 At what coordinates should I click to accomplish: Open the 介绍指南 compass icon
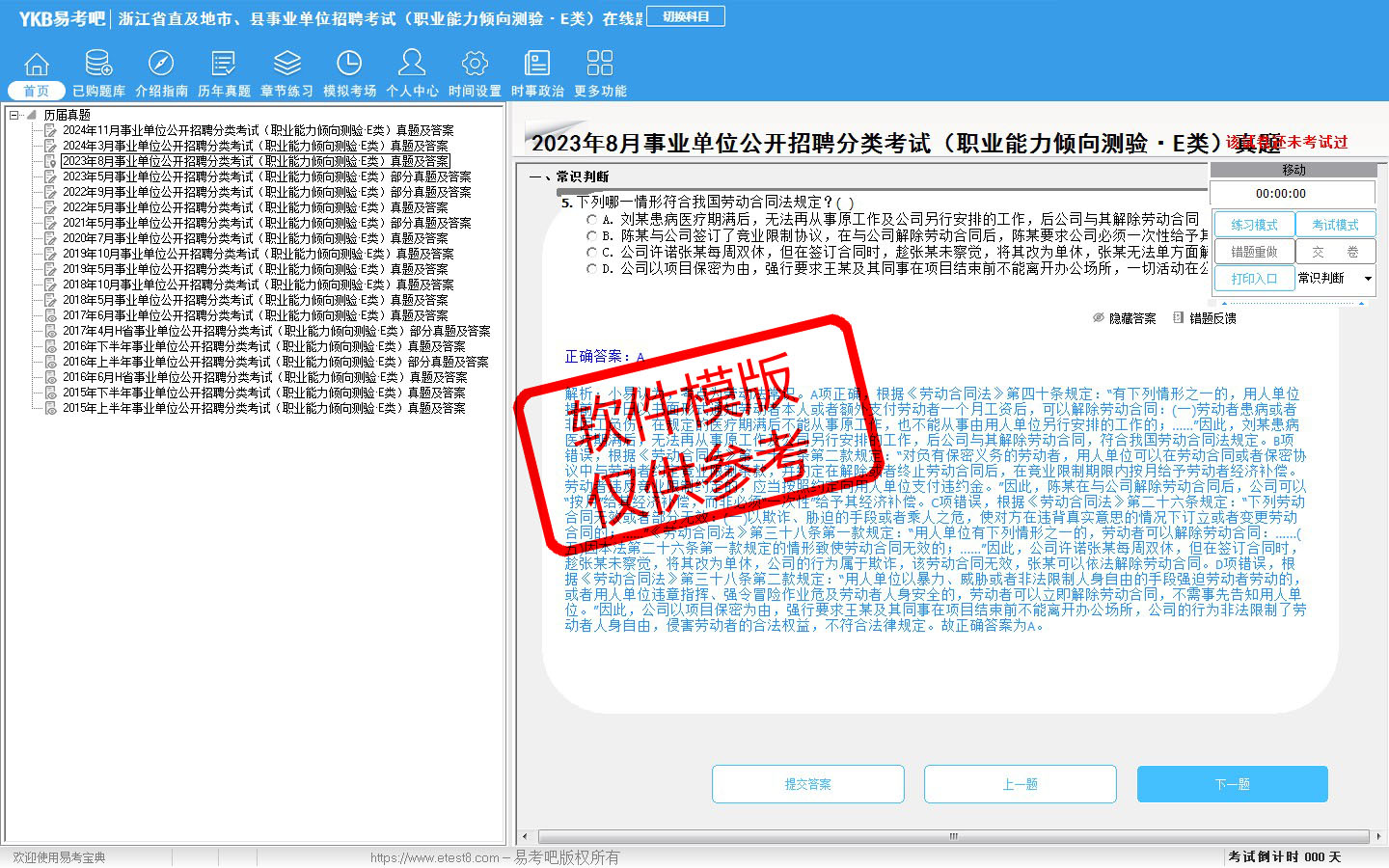(161, 65)
